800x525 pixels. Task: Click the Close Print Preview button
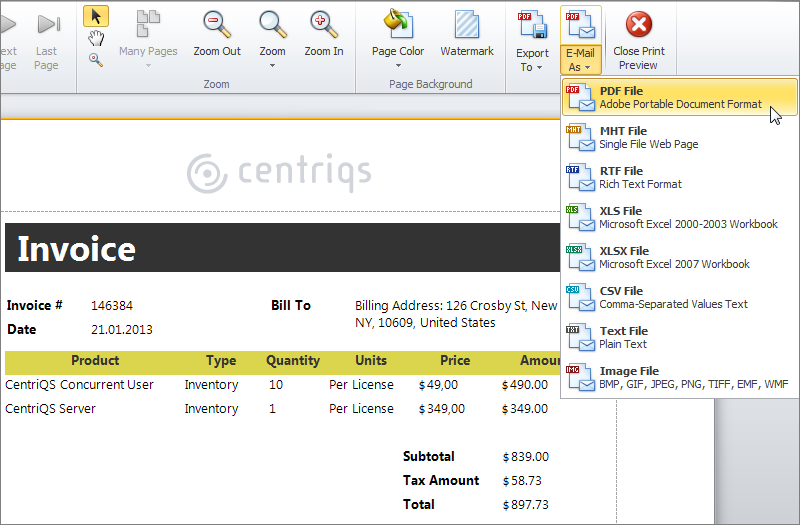pos(638,40)
